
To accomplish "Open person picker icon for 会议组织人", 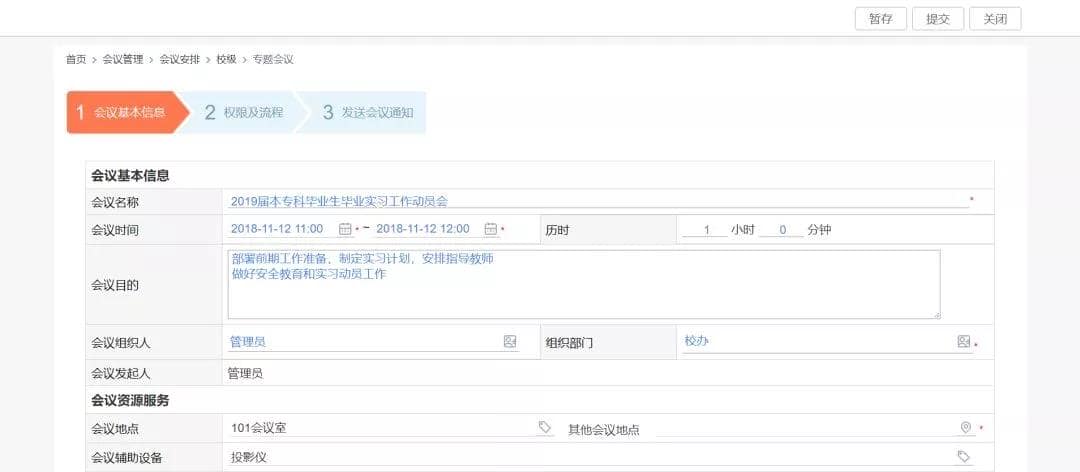I will point(510,341).
